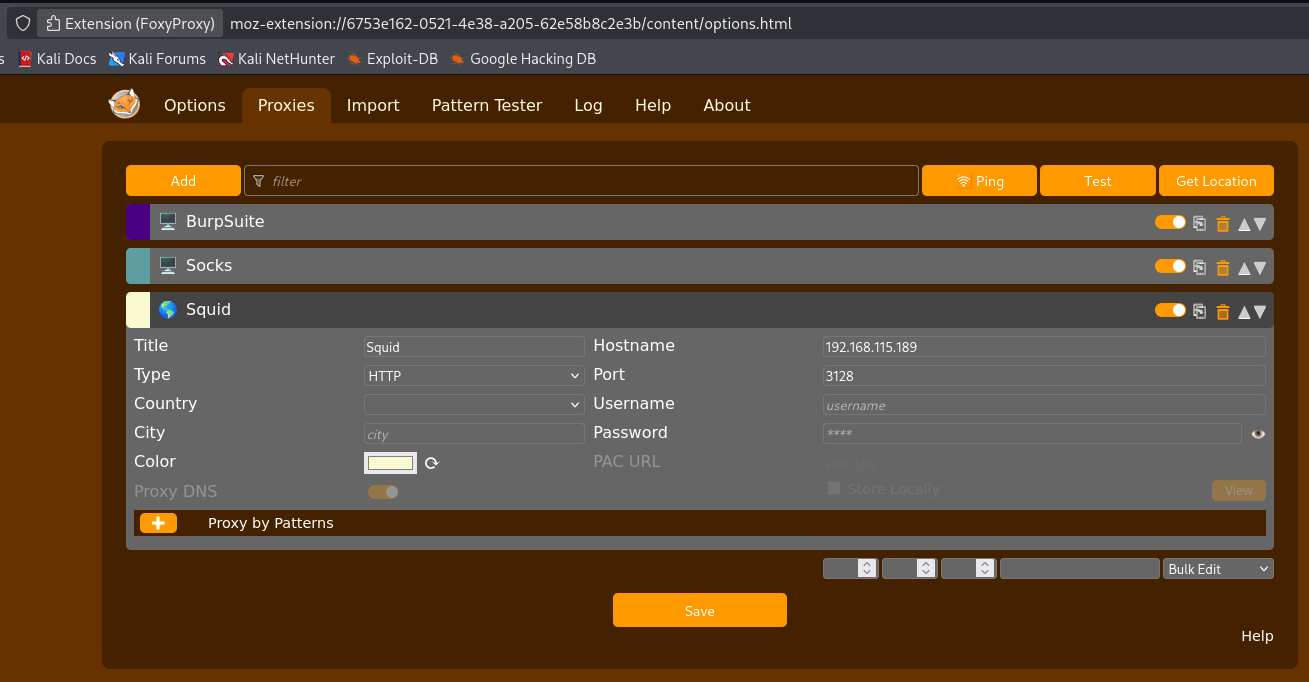Screen dimensions: 1309x682
Task: Switch off the Squid proxy toggle
Action: pyautogui.click(x=1170, y=310)
